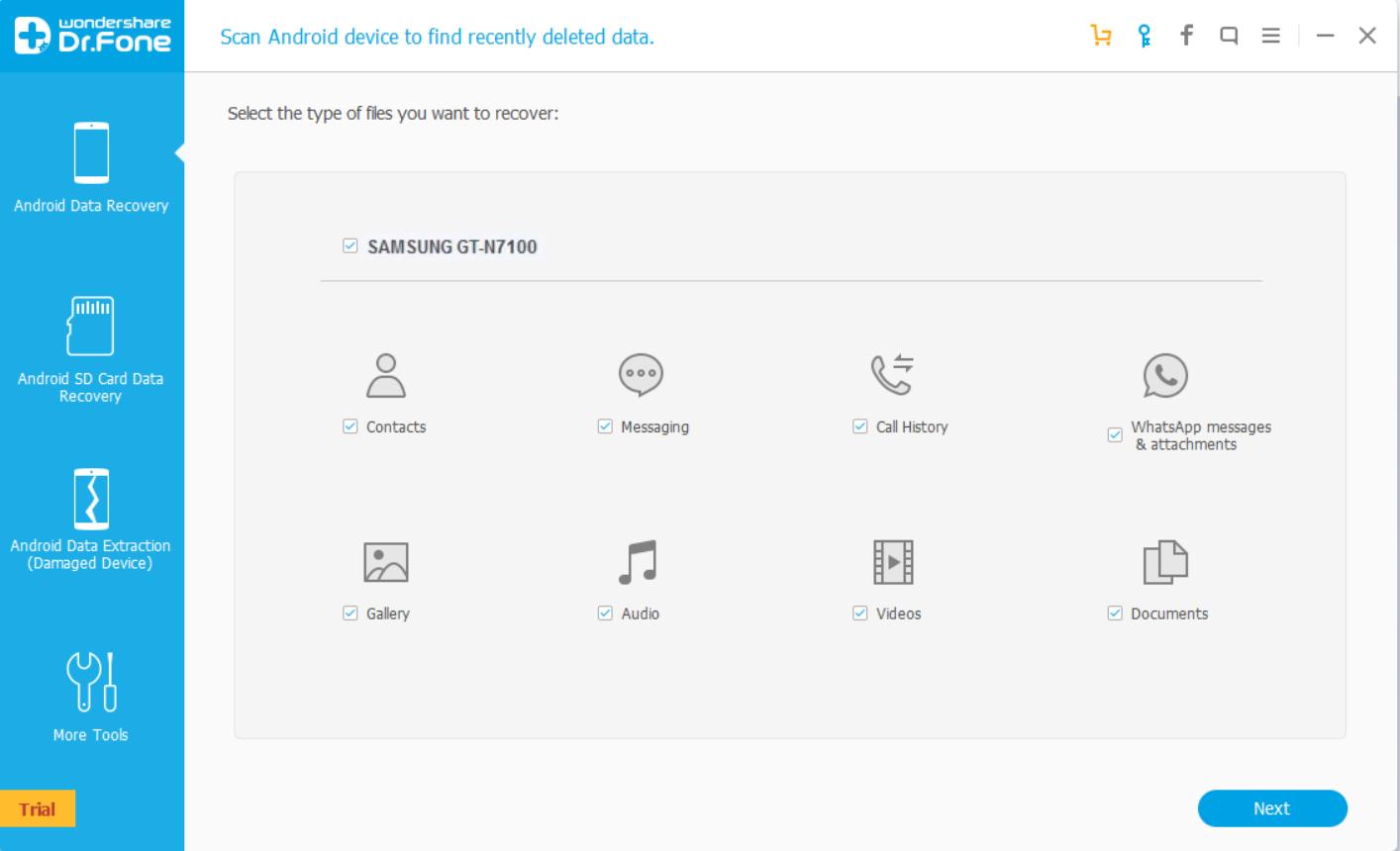Click the Videos film strip icon
The image size is (1400, 851).
[x=893, y=562]
